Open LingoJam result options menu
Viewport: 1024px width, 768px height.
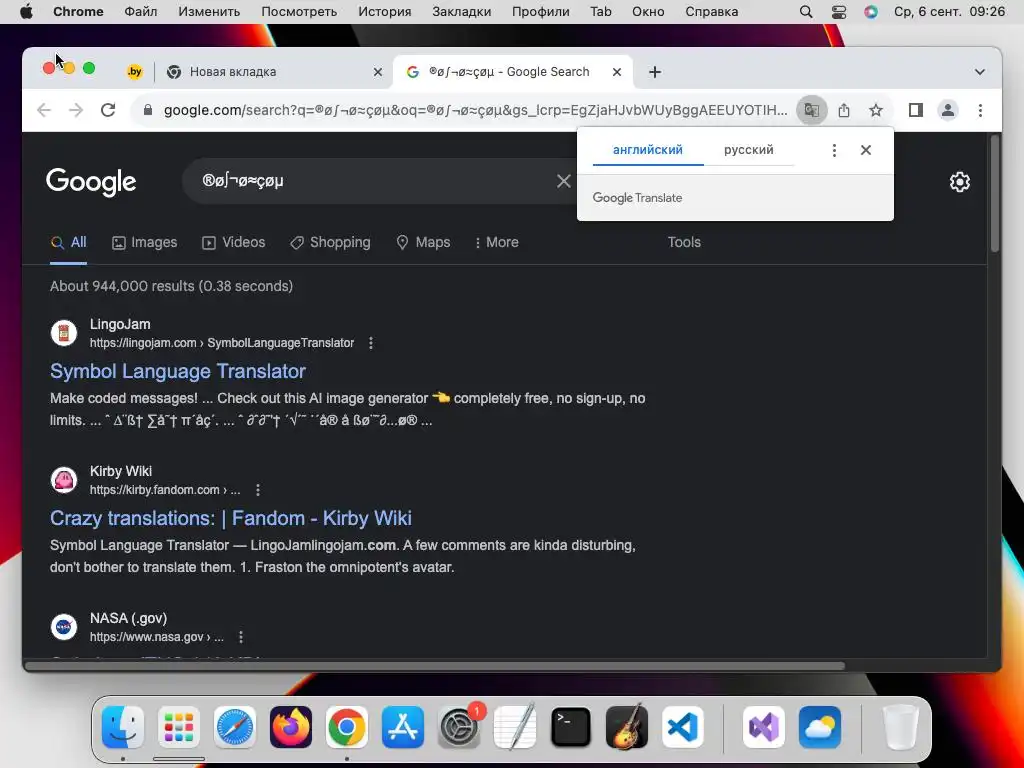pyautogui.click(x=371, y=343)
